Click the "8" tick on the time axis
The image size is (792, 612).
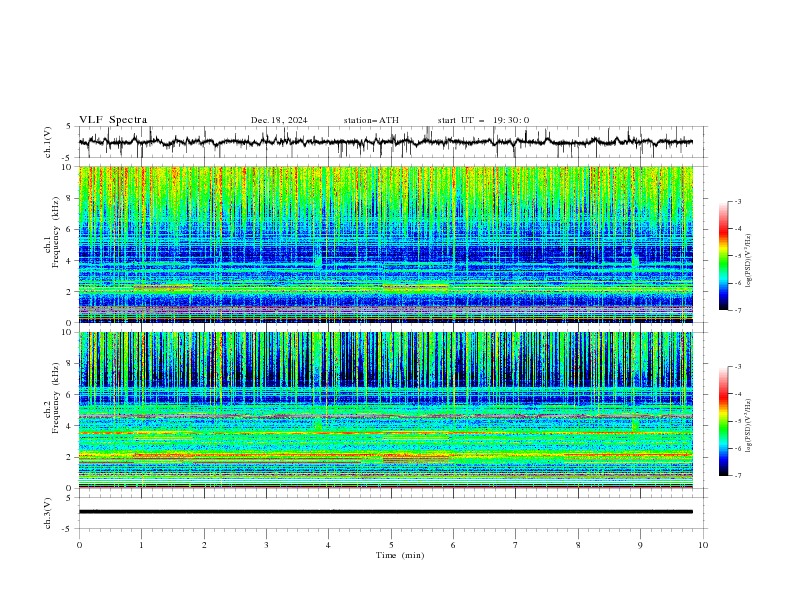pyautogui.click(x=578, y=545)
